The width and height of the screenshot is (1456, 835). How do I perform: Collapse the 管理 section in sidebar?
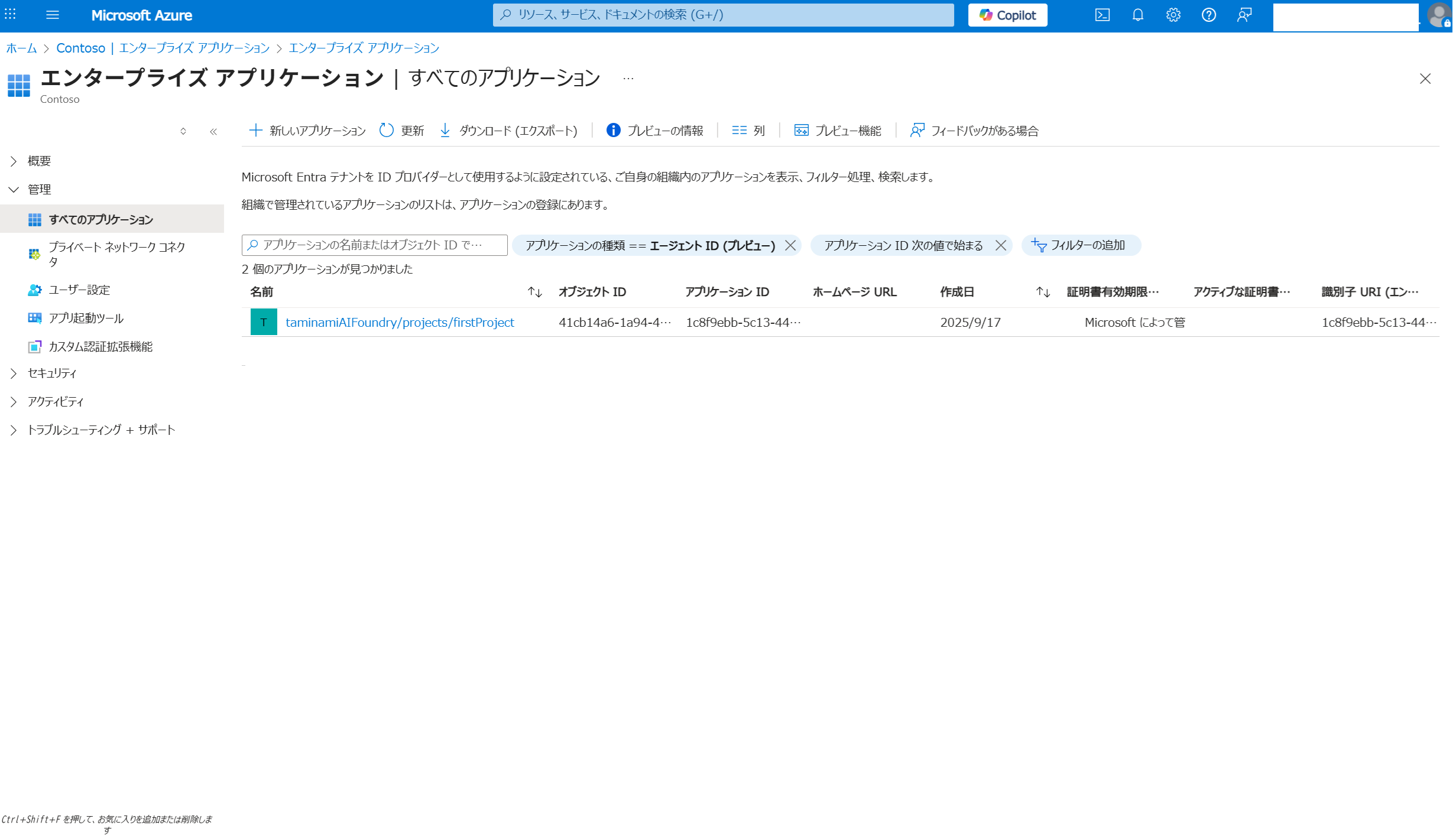point(14,190)
